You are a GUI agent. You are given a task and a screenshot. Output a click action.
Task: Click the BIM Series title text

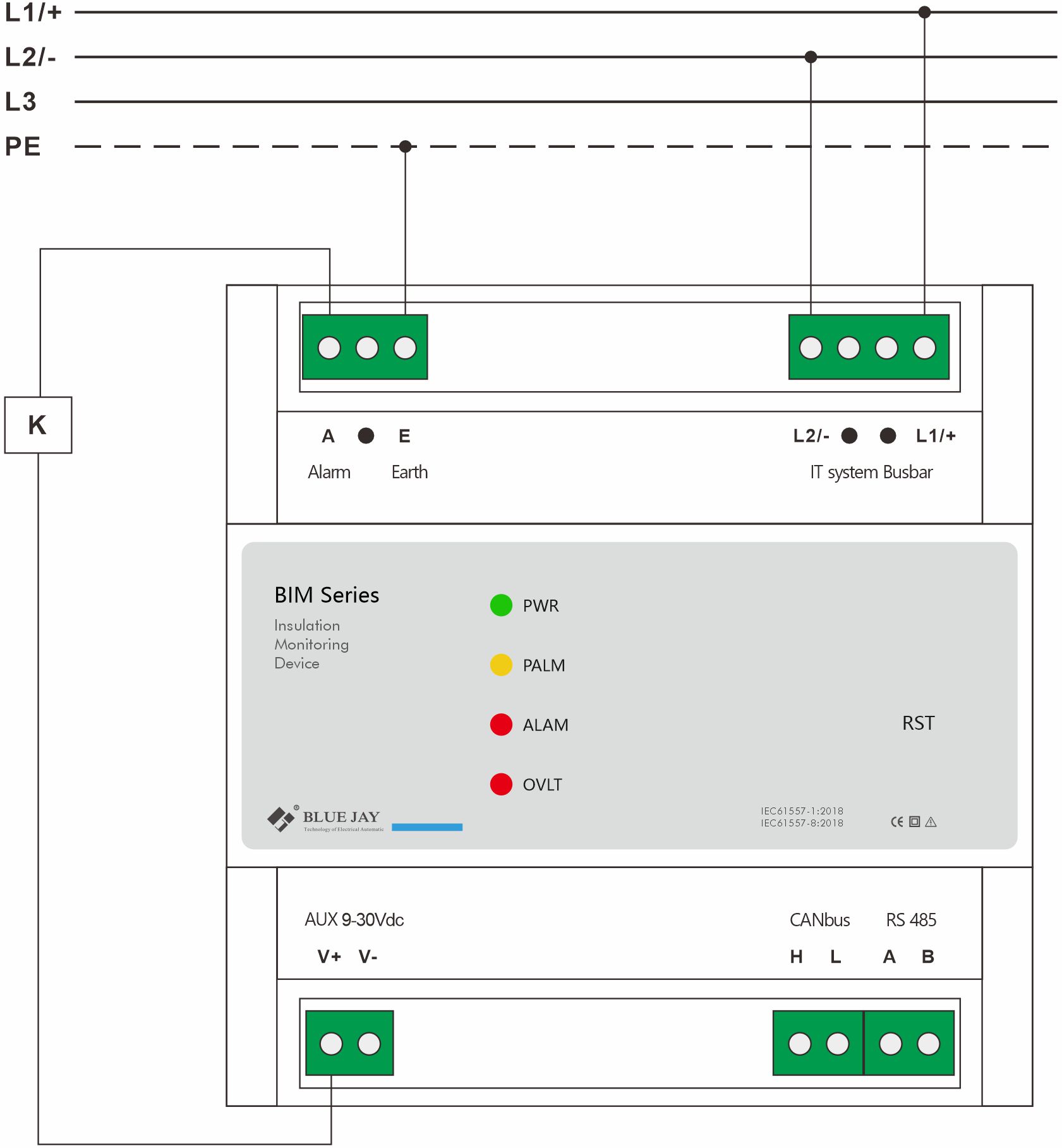pyautogui.click(x=327, y=595)
